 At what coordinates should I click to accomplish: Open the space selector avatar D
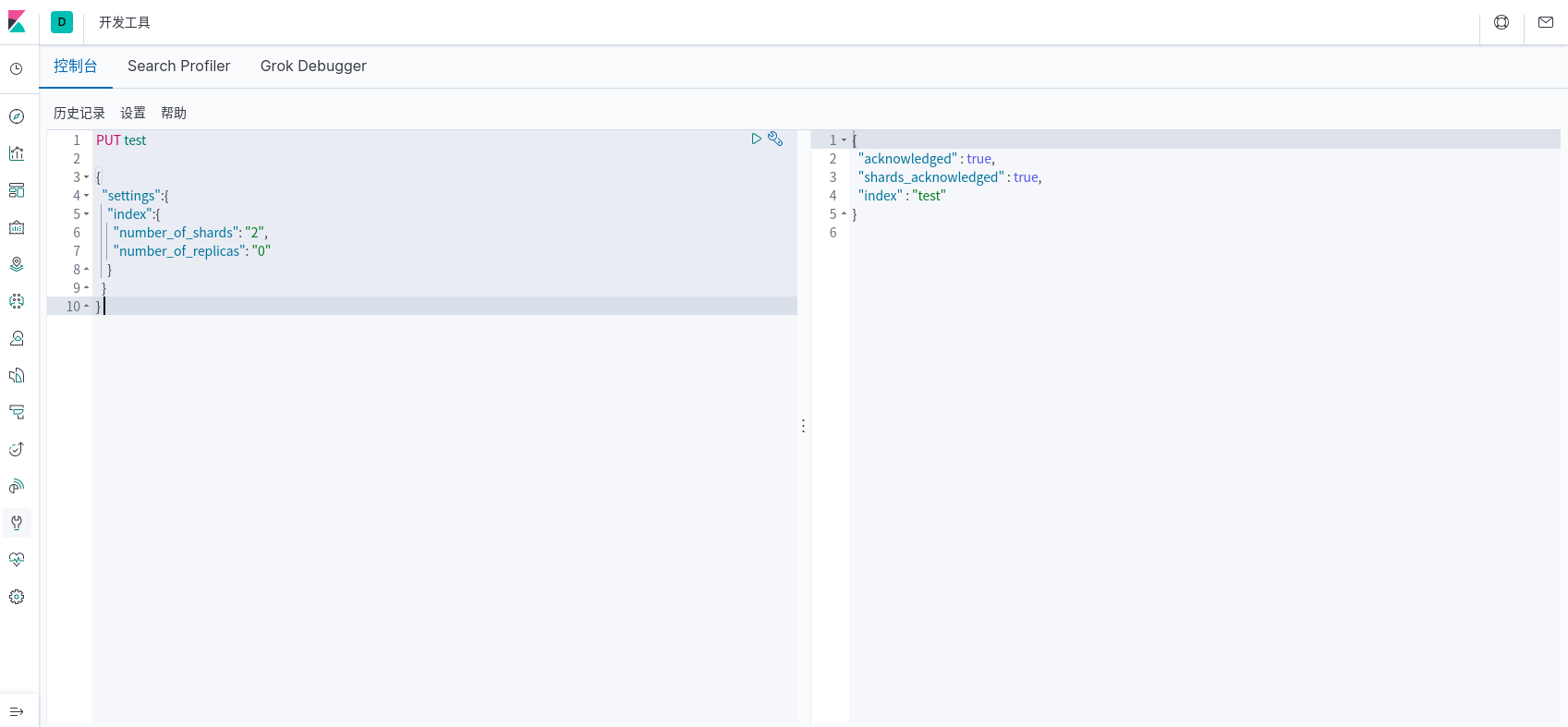coord(62,22)
